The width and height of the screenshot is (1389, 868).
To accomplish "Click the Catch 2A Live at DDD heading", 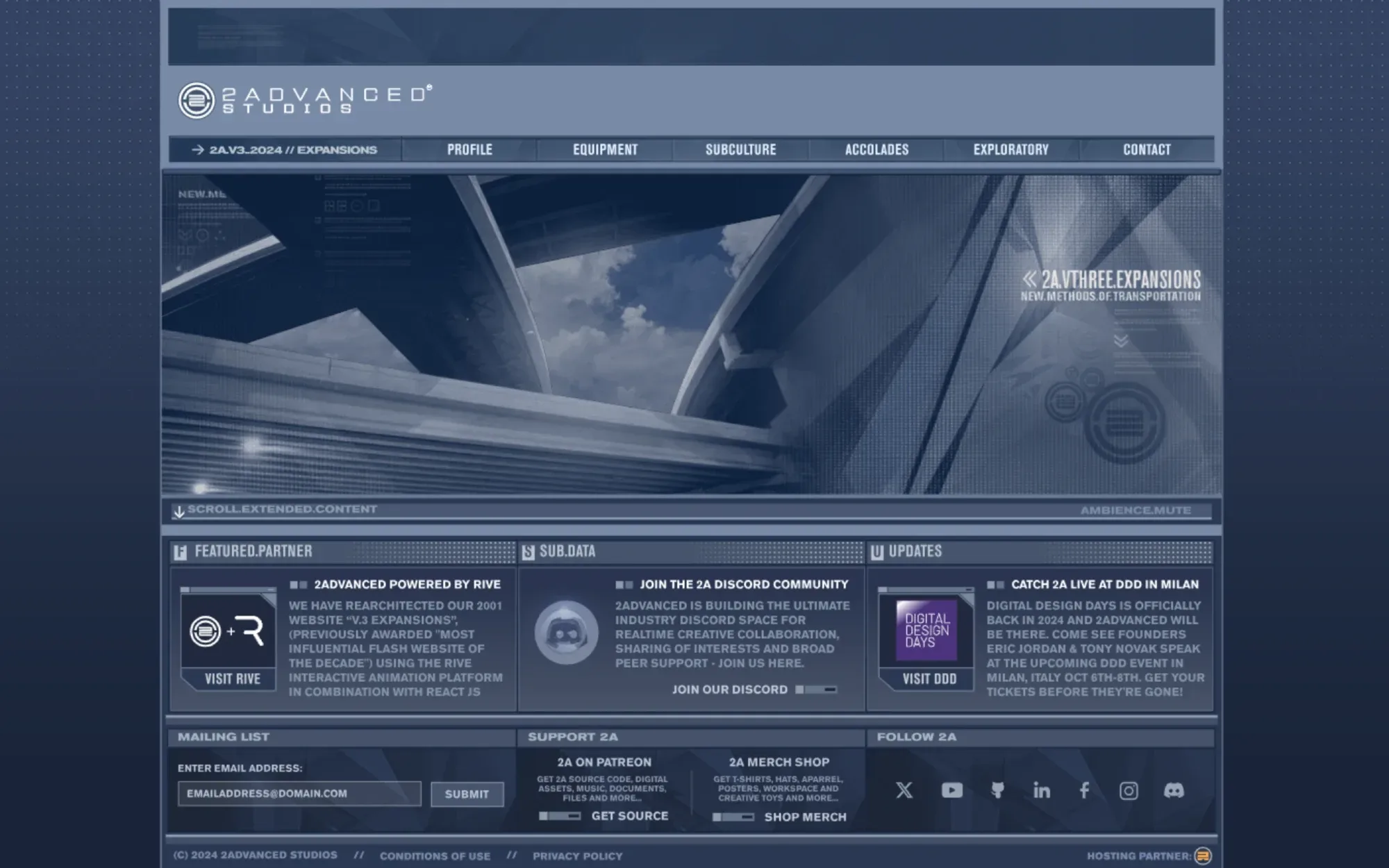I will tap(1105, 585).
